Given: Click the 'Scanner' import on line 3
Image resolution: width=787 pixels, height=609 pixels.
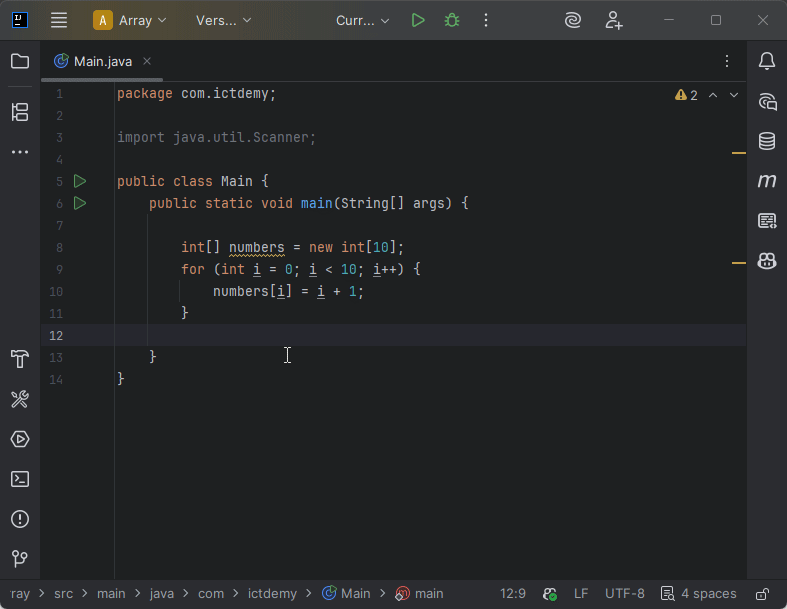Looking at the screenshot, I should pyautogui.click(x=281, y=138).
